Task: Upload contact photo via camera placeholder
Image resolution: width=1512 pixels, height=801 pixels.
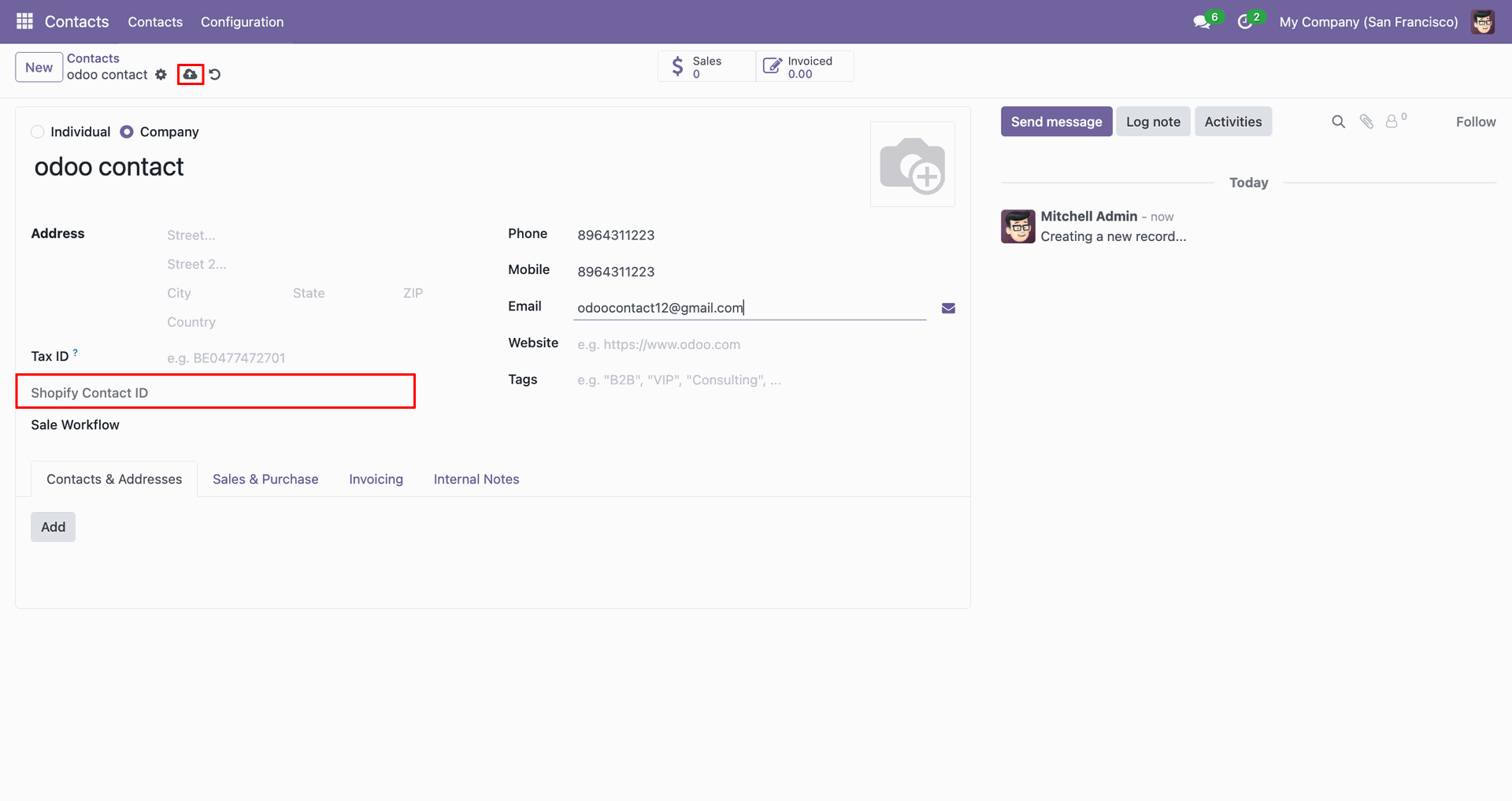Action: tap(912, 165)
